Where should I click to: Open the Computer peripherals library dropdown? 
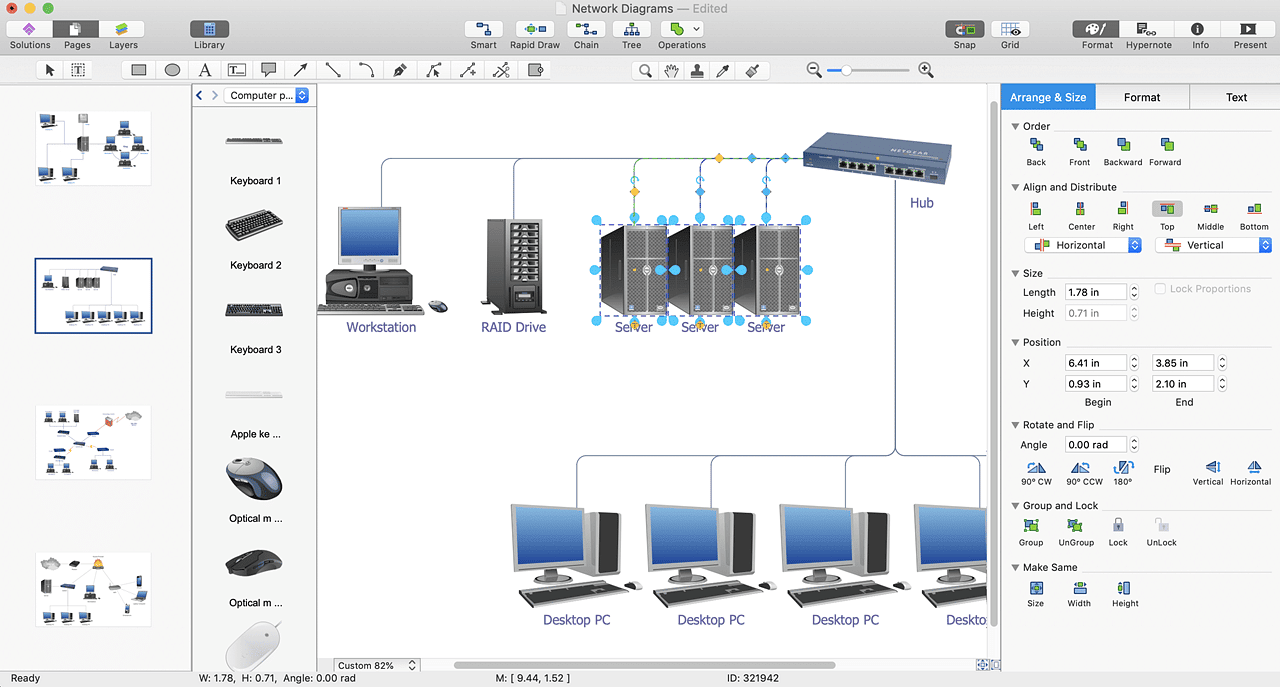267,96
